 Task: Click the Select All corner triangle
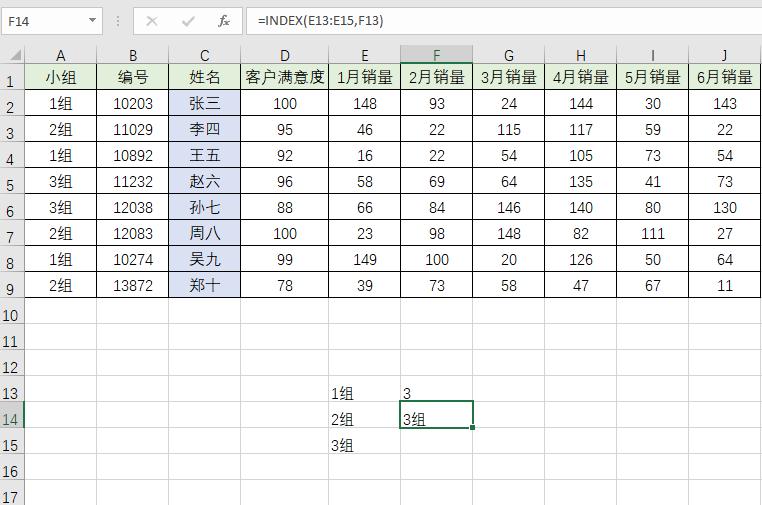pyautogui.click(x=16, y=54)
